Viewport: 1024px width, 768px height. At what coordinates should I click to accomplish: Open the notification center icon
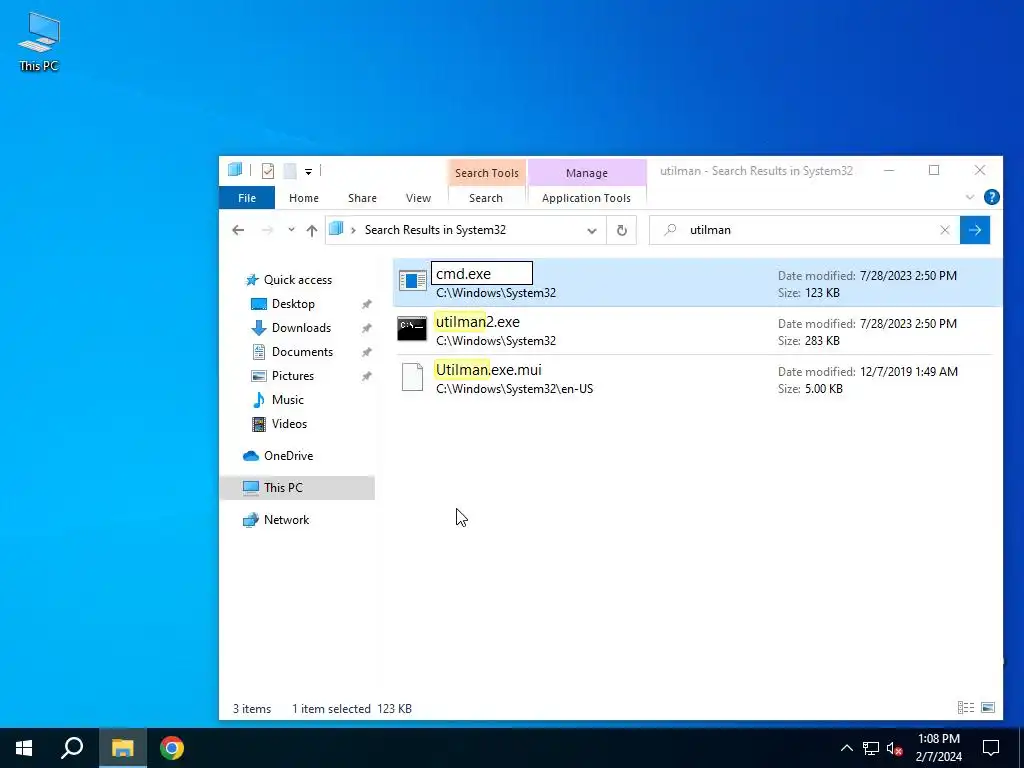click(x=991, y=748)
